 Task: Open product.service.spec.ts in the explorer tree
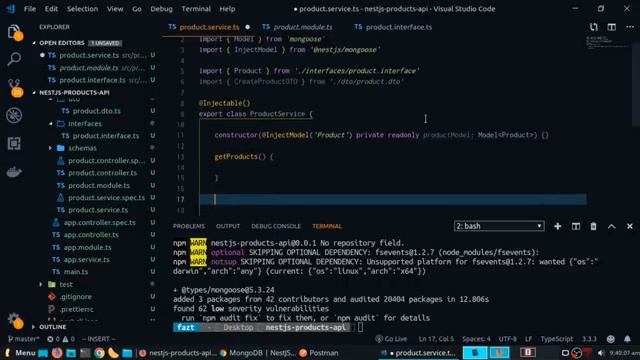click(106, 198)
